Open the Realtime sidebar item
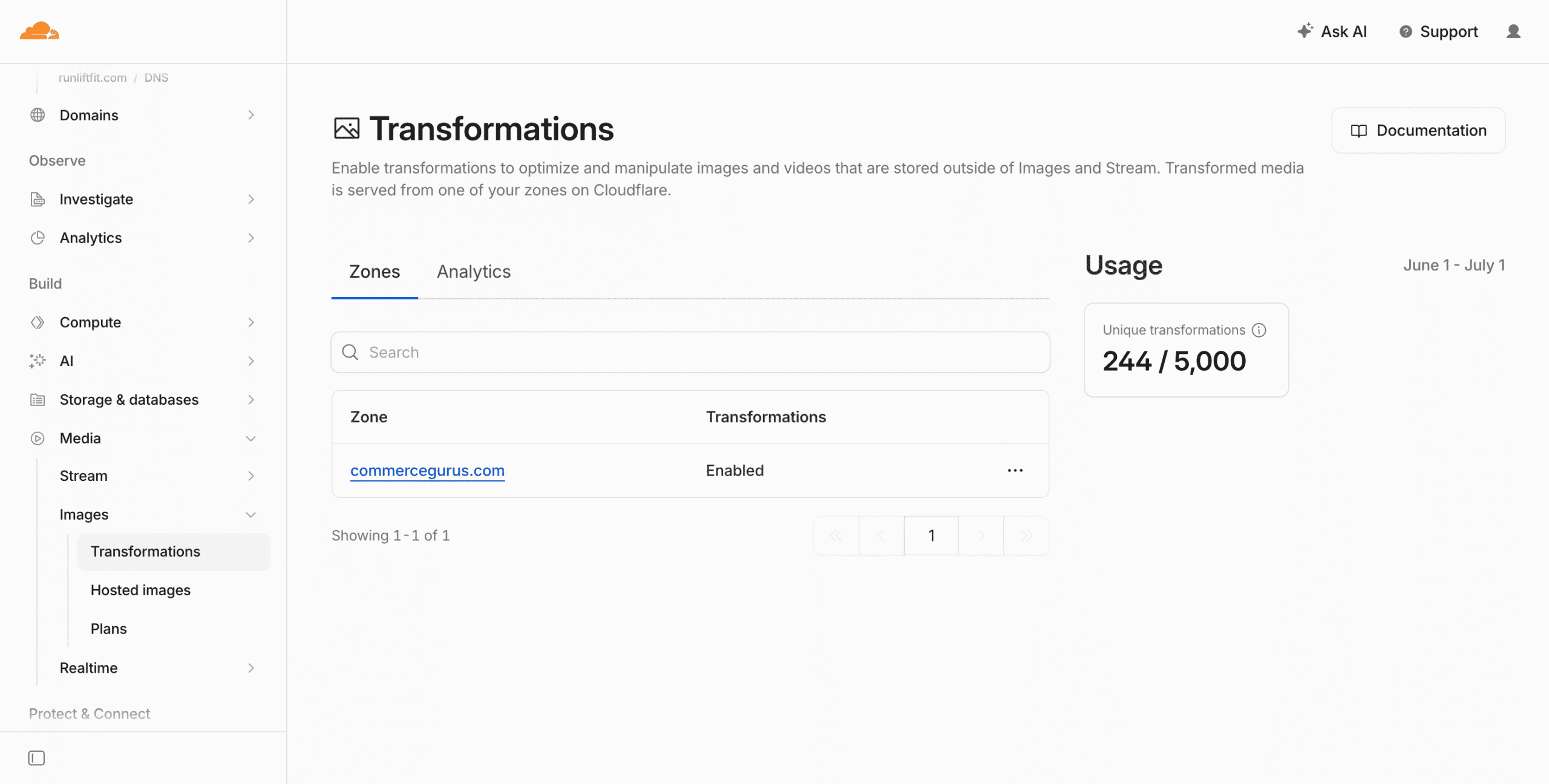Screen dimensions: 1549x784 [88, 668]
